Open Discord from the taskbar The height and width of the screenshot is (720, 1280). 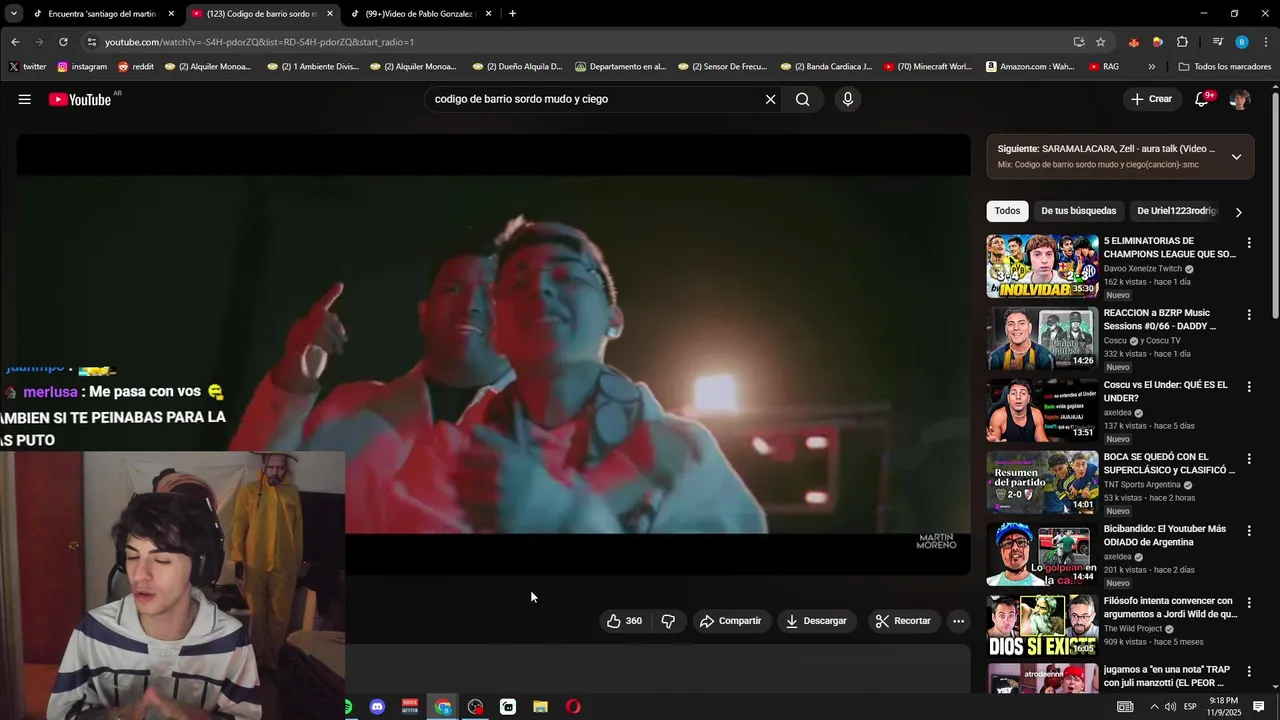pyautogui.click(x=377, y=707)
